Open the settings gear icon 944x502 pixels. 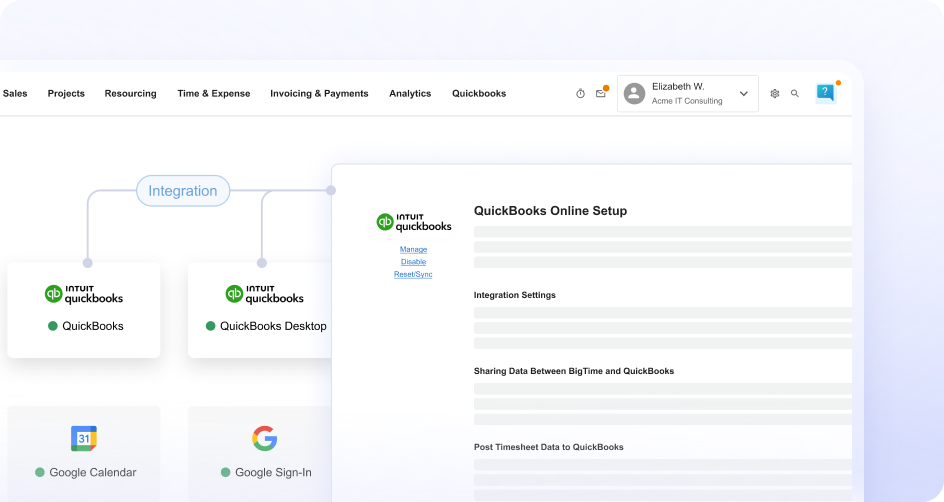(774, 94)
